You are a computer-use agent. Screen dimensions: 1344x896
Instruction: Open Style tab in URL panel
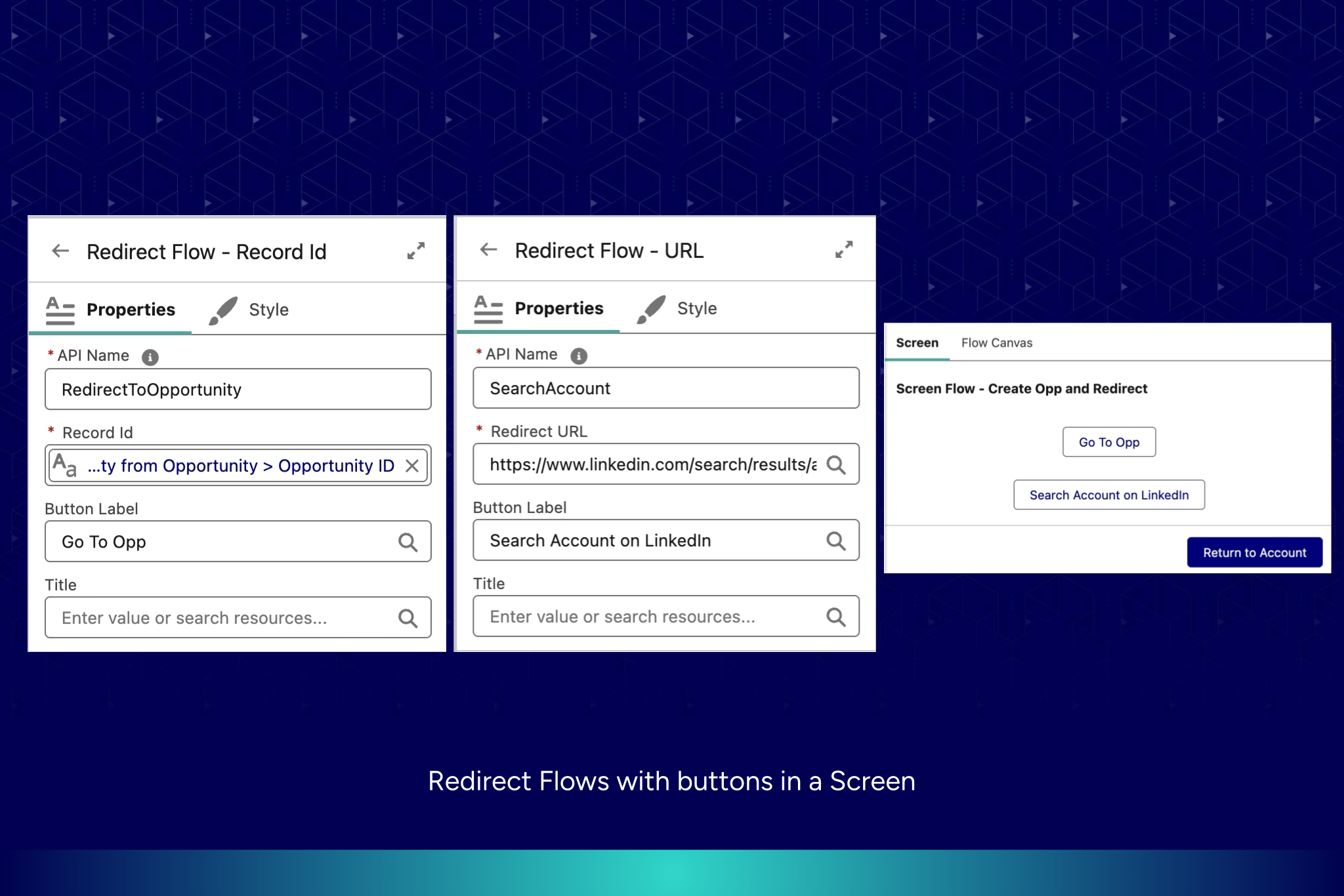[677, 308]
